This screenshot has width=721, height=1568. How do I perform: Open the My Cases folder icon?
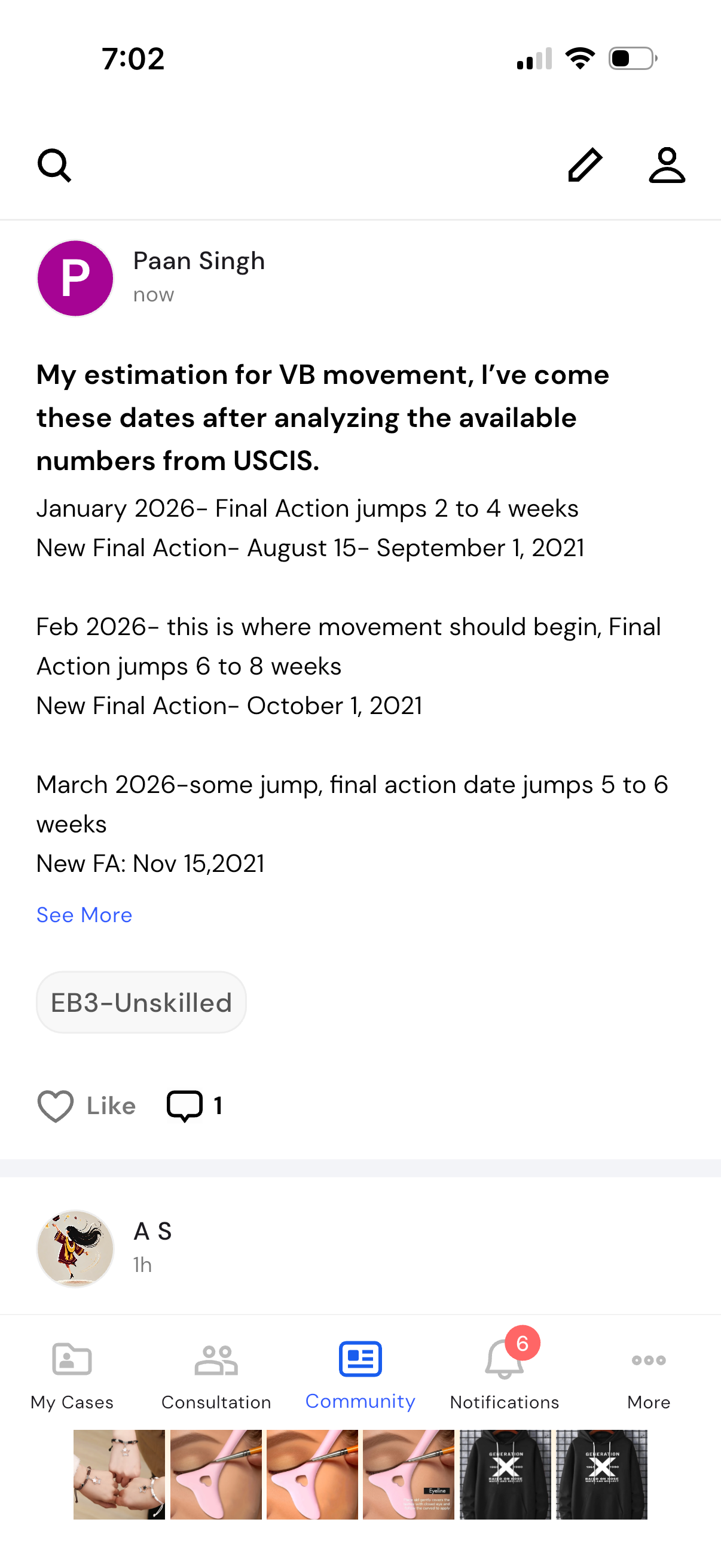[x=72, y=1360]
